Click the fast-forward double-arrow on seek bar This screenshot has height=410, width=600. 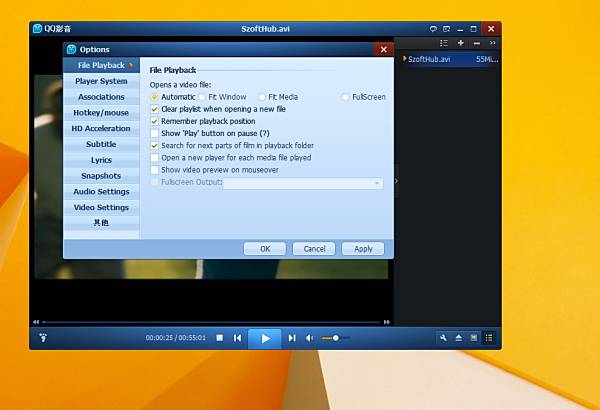386,322
